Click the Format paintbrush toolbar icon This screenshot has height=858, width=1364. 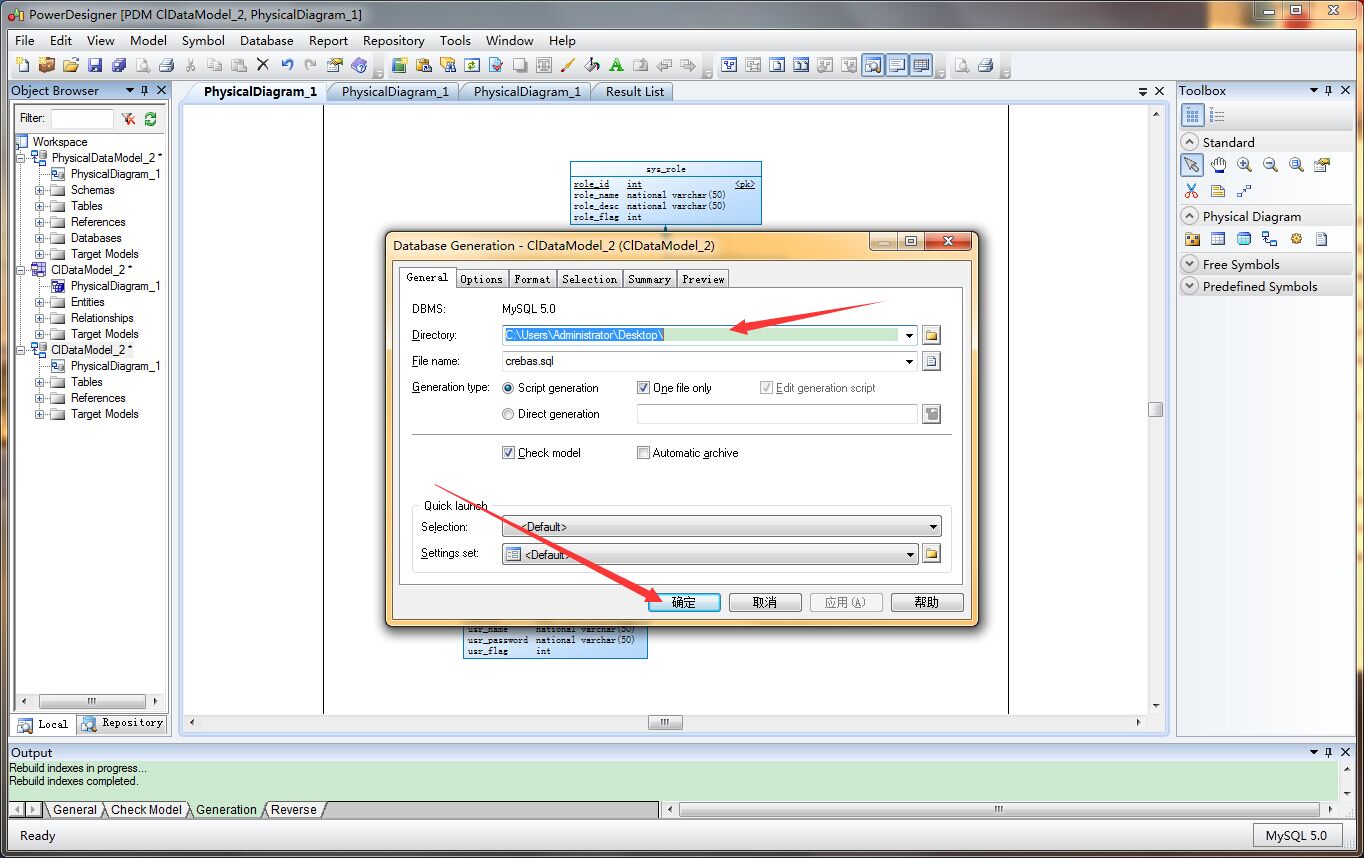pos(568,65)
